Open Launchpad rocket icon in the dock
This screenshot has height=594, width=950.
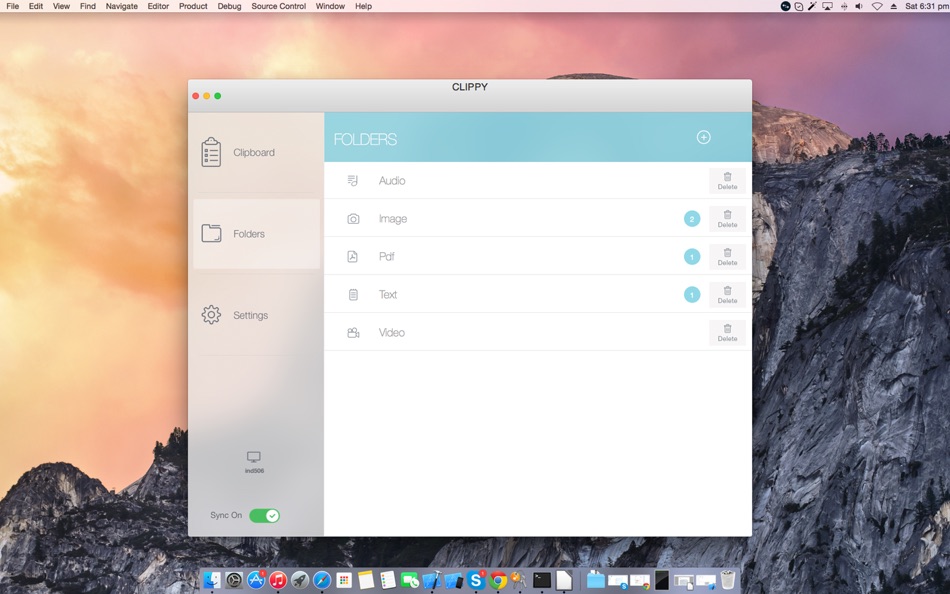(x=300, y=580)
